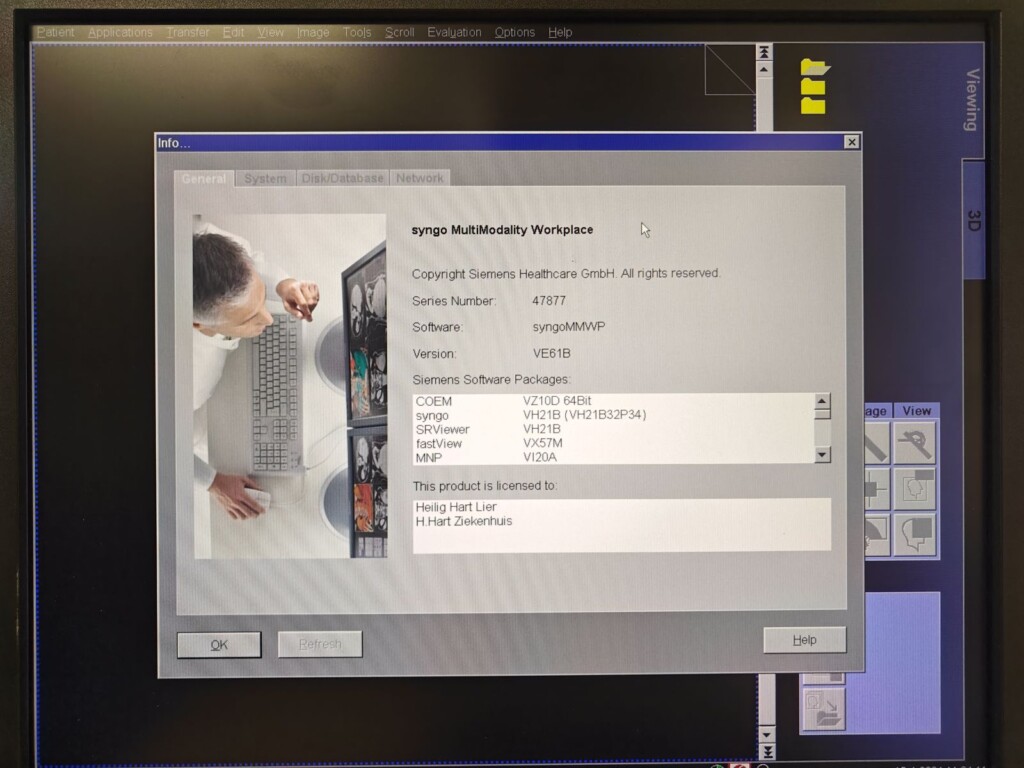Viewport: 1024px width, 768px height.
Task: Switch to the System tab
Action: [x=265, y=178]
